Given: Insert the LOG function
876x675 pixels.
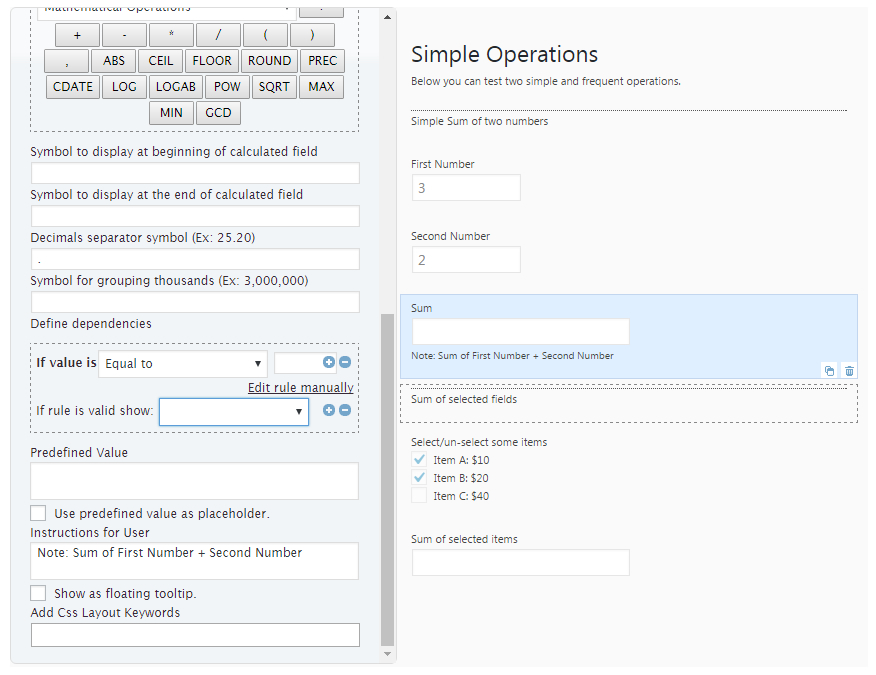Looking at the screenshot, I should pos(124,87).
